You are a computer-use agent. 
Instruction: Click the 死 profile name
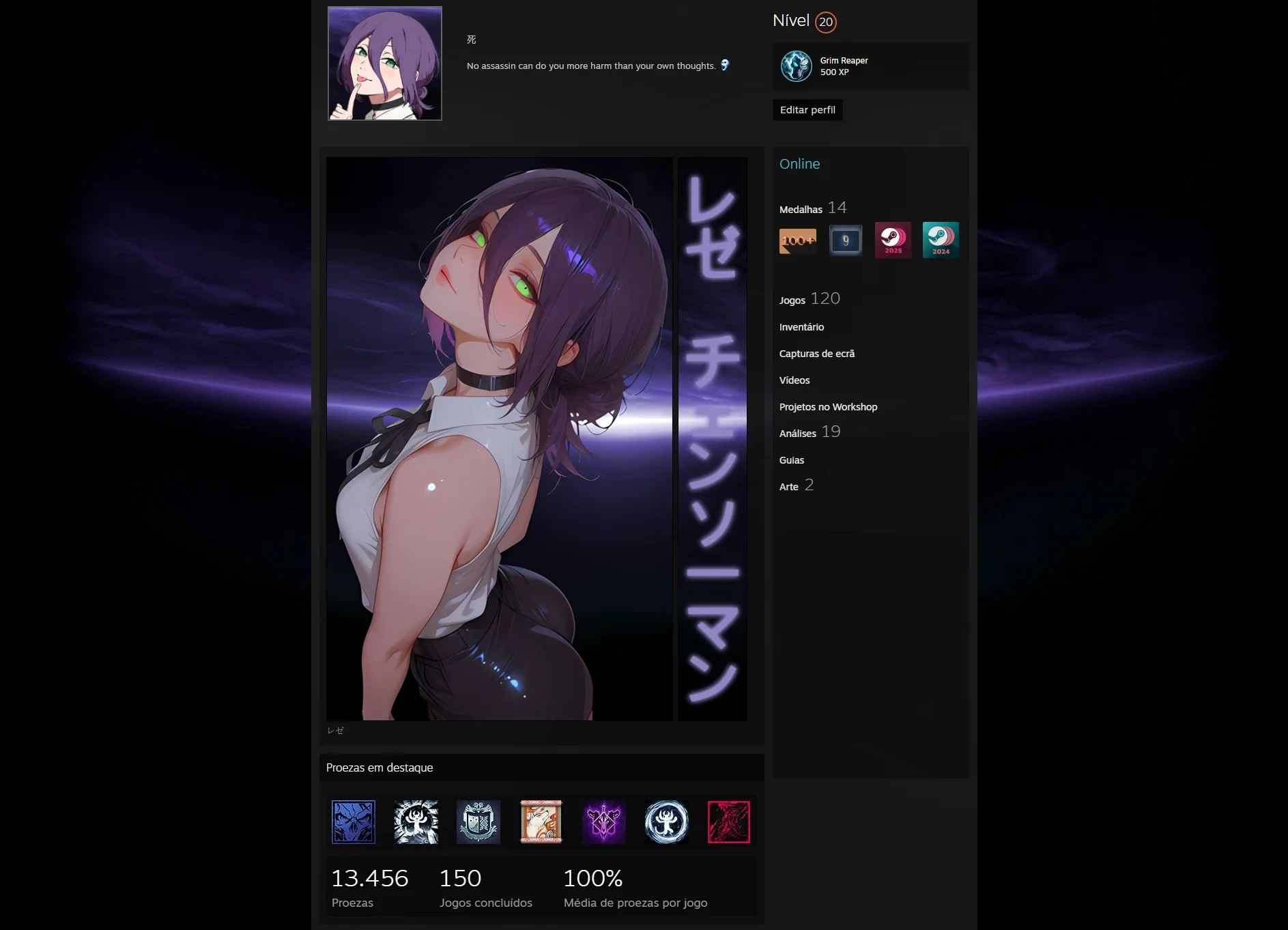point(472,40)
